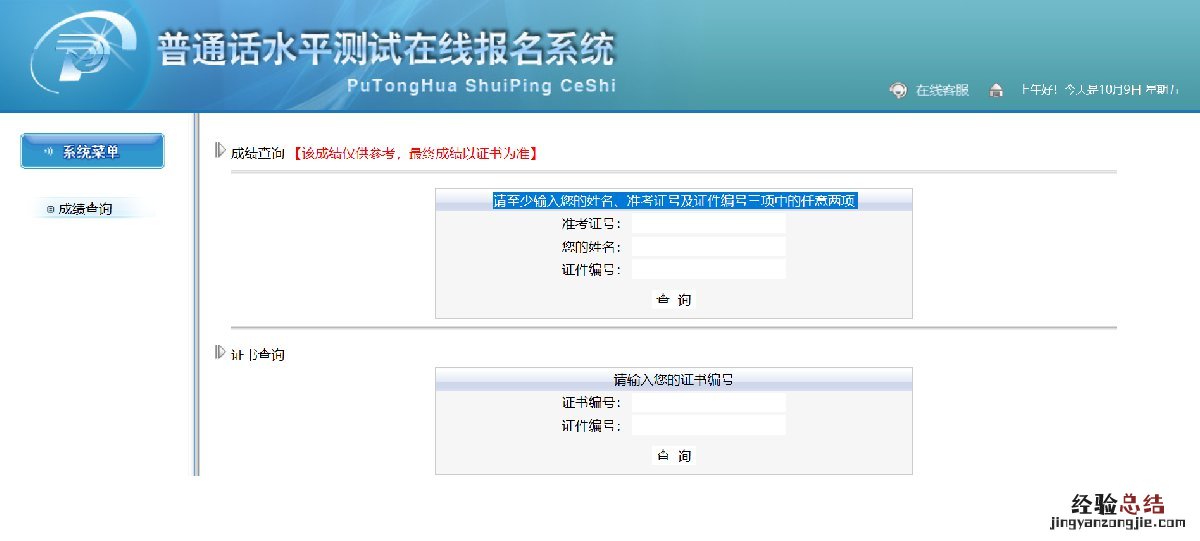Click the small bullet icon before sidebar 成绩查询
This screenshot has width=1200, height=541.
click(50, 209)
